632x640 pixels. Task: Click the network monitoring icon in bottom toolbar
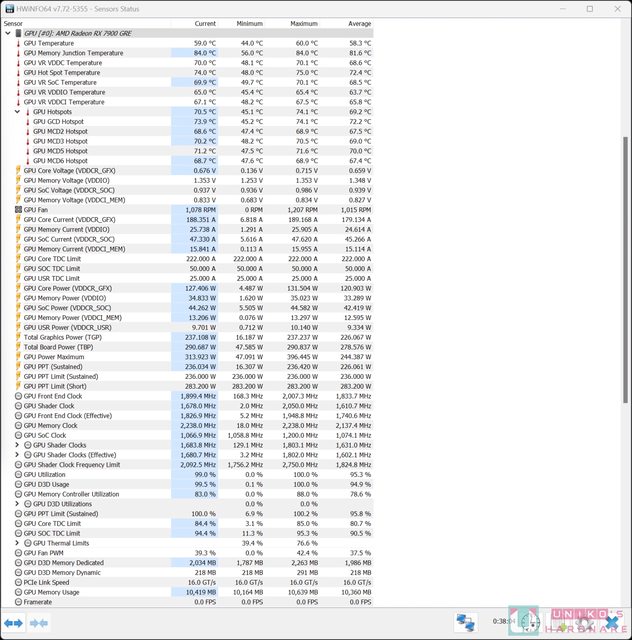pos(465,622)
